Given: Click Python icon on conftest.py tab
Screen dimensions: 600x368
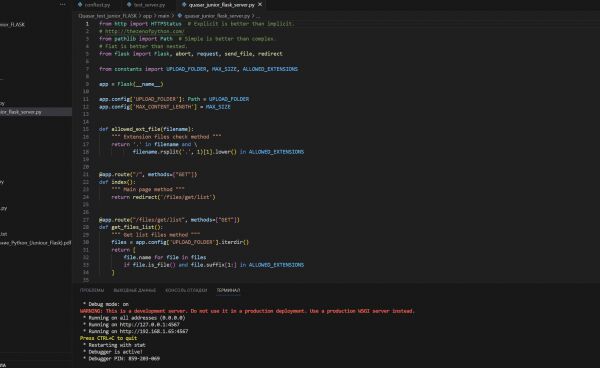Looking at the screenshot, I should (x=80, y=5).
